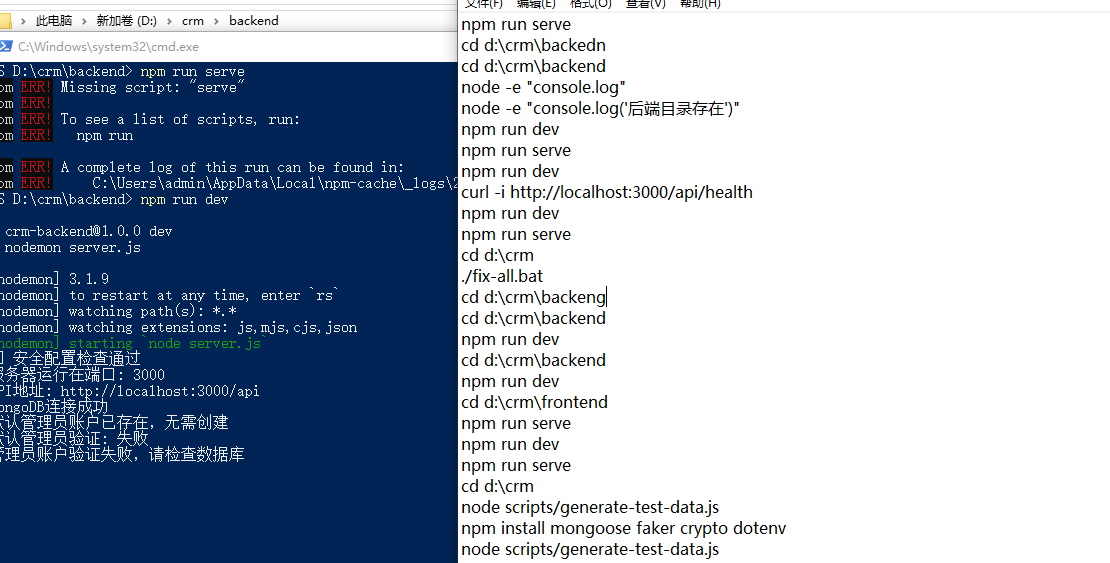Expand the chevron between 新加卷 (D:) and crm

(170, 21)
